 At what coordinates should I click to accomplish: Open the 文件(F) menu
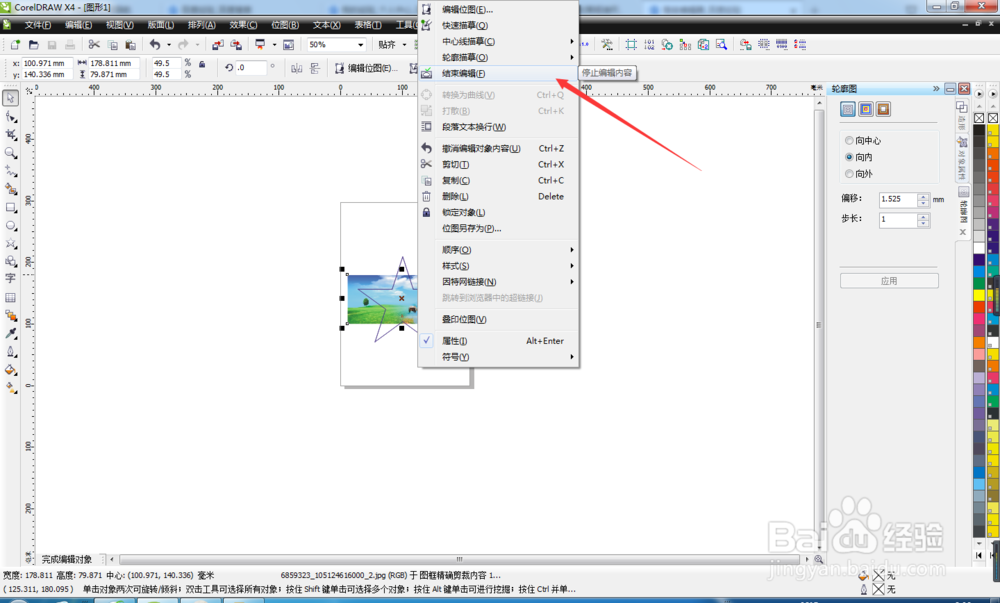pyautogui.click(x=38, y=25)
